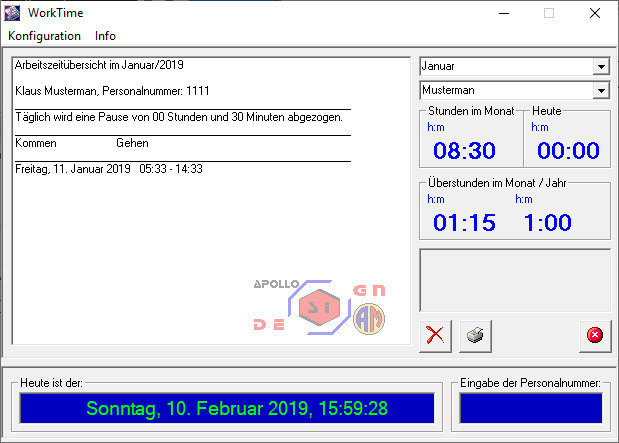619x443 pixels.
Task: Expand the Musterman employee dropdown arrow
Action: 601,90
